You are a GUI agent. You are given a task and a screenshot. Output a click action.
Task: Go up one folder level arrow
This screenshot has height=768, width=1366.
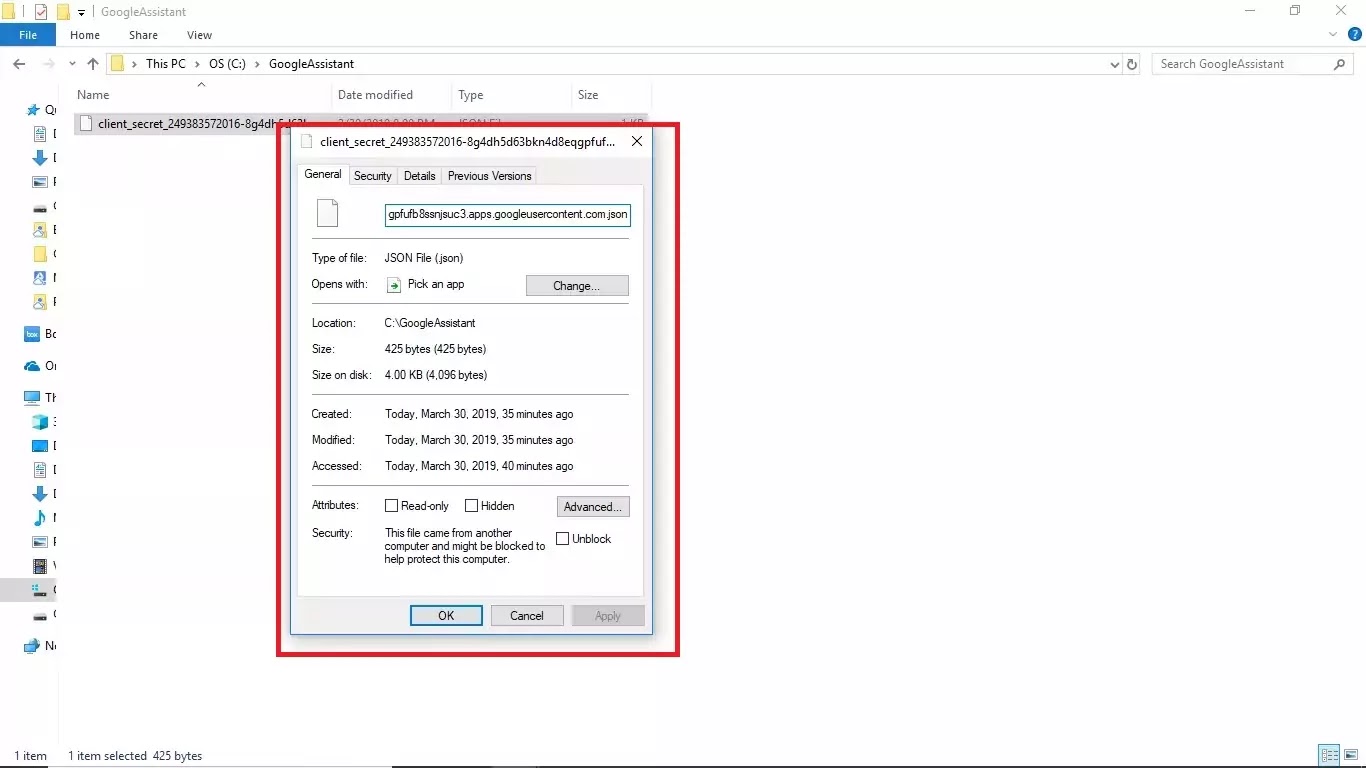pyautogui.click(x=93, y=64)
